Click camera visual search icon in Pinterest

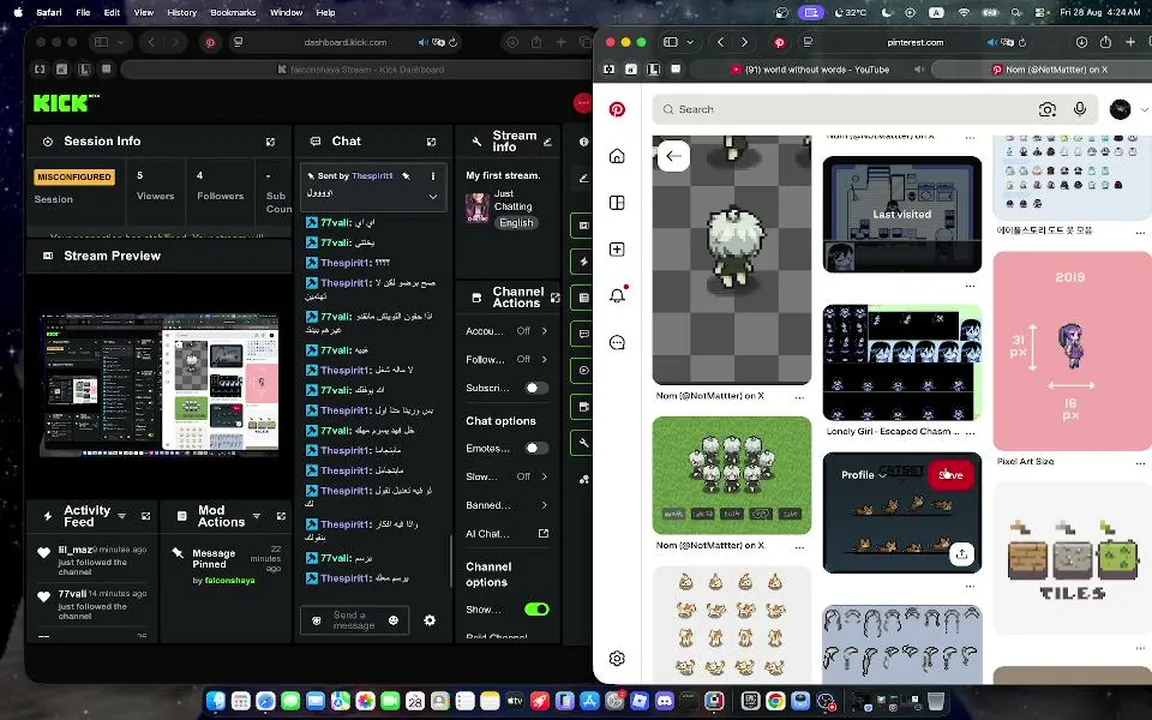click(1047, 109)
